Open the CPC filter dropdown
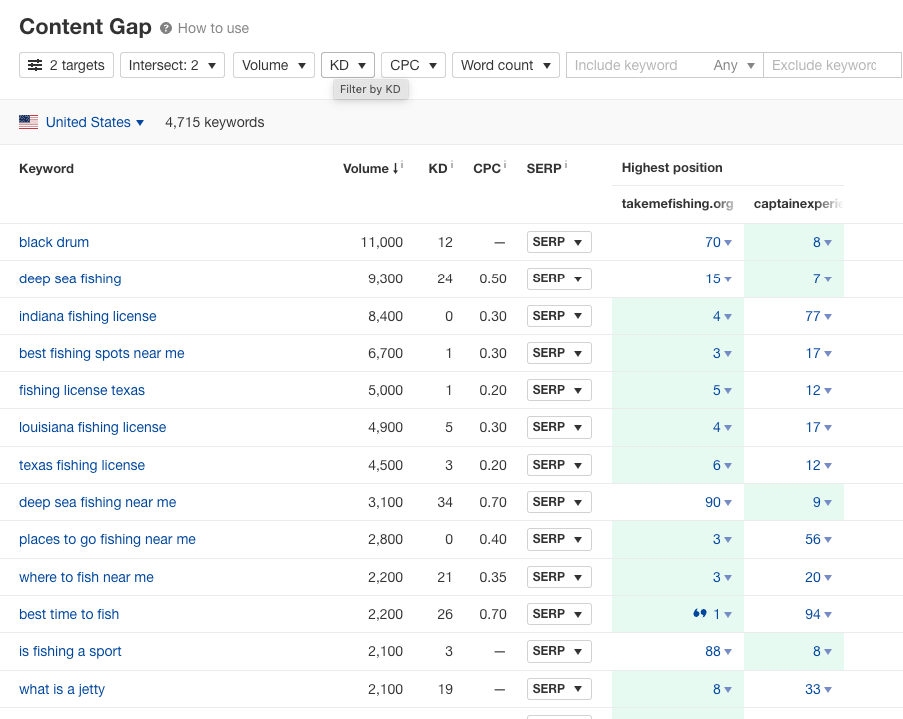This screenshot has height=719, width=903. pos(413,65)
